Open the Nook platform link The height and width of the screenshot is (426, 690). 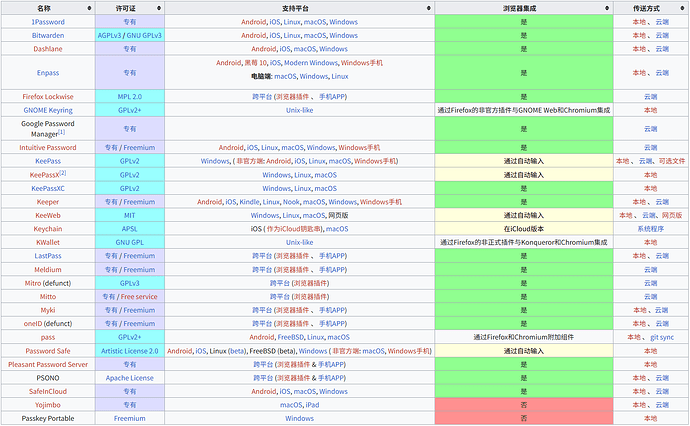(291, 202)
